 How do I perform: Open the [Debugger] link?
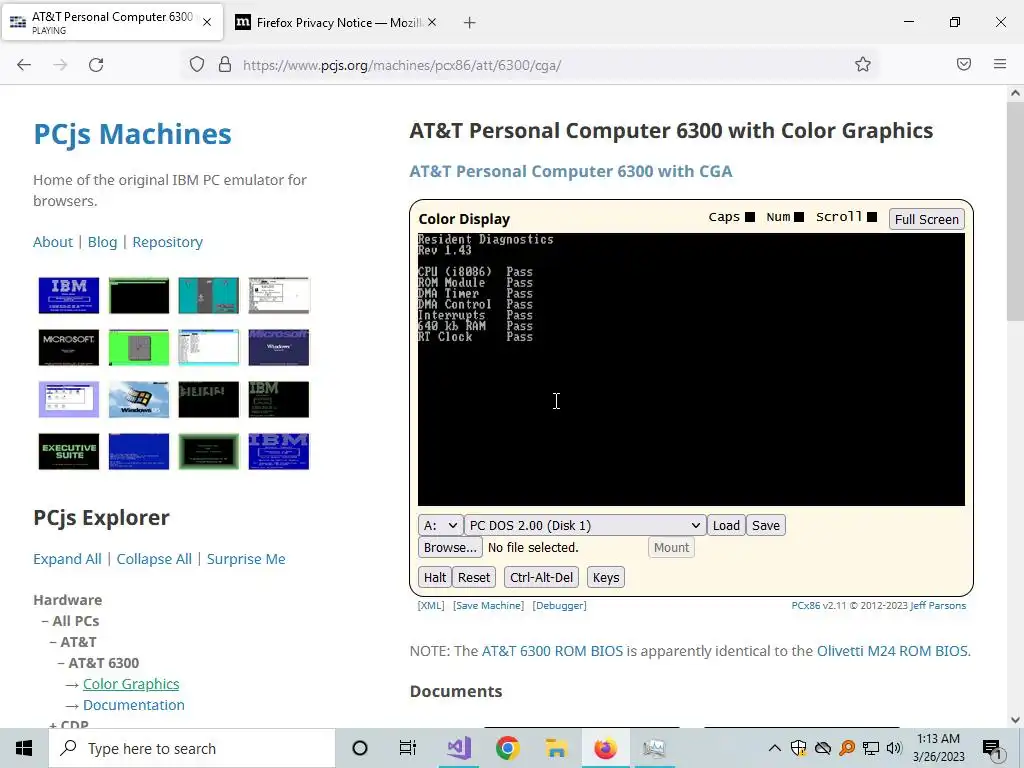tap(560, 605)
